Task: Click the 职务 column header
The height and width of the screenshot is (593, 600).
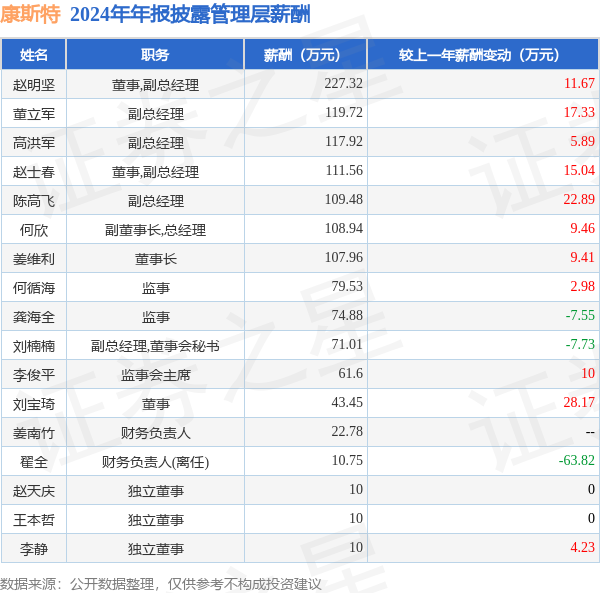Action: pos(155,55)
